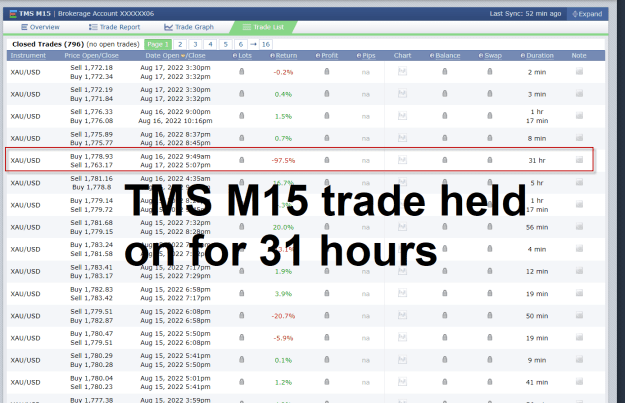
Task: Open note icon for the 41 min trade
Action: click(580, 382)
